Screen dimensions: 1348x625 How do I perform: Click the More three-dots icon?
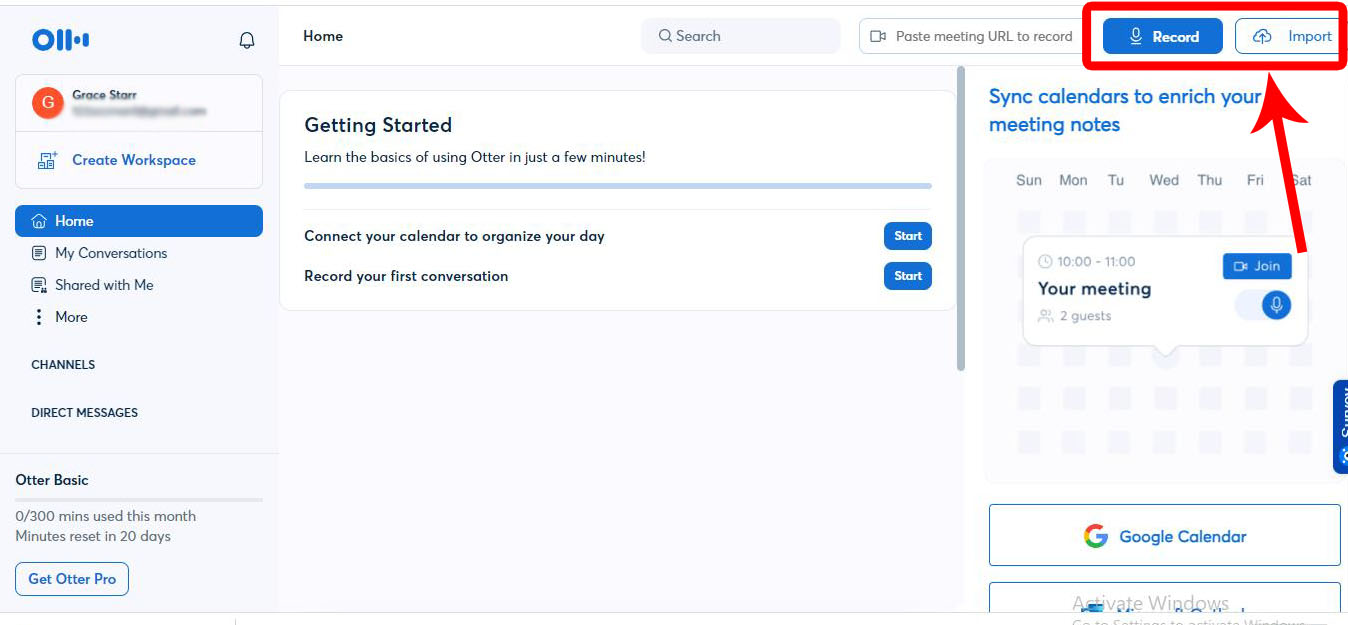(39, 317)
